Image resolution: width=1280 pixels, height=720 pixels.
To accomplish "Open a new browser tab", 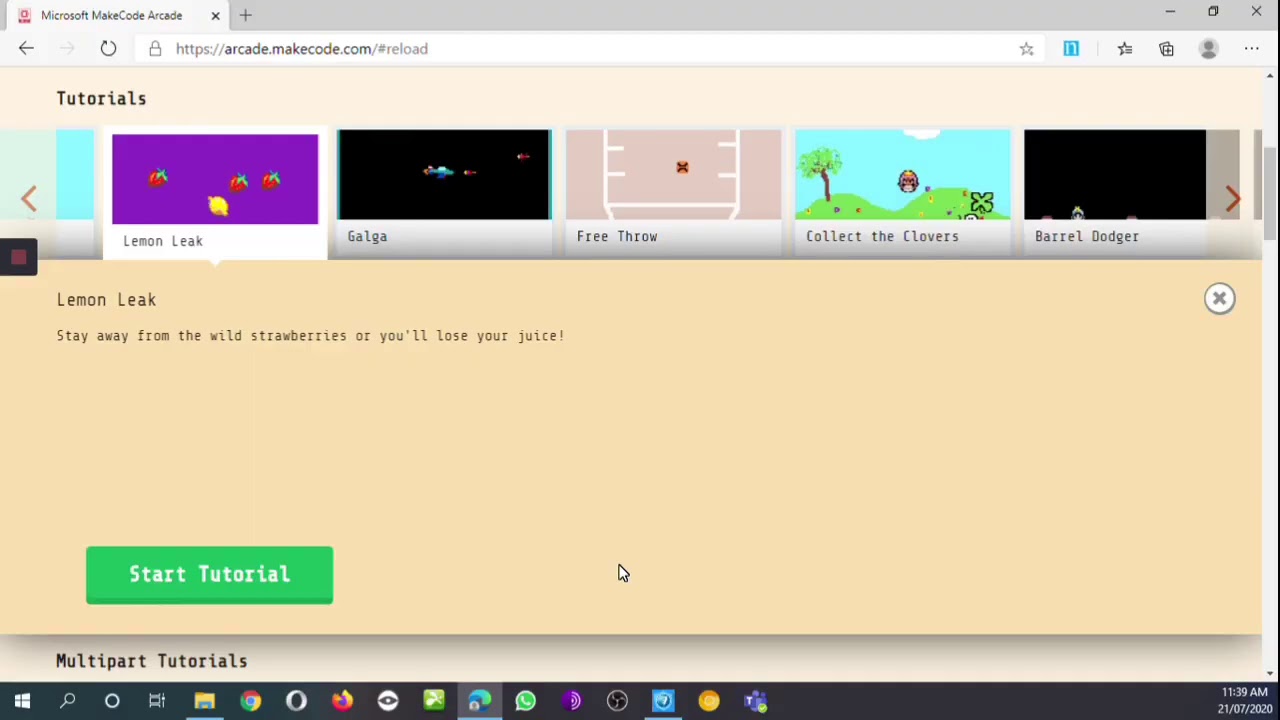I will click(x=245, y=15).
